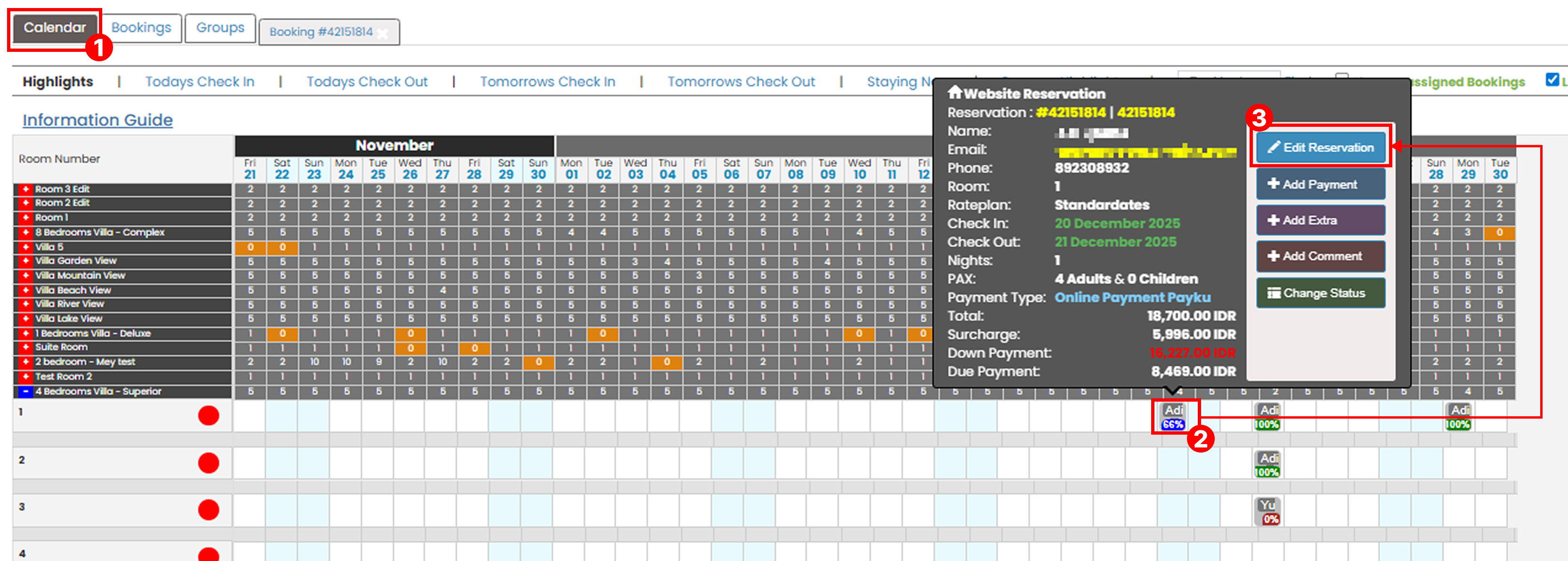Collapse 4 Bedrooms Villa - Superior row
The image size is (1568, 561).
pos(25,392)
